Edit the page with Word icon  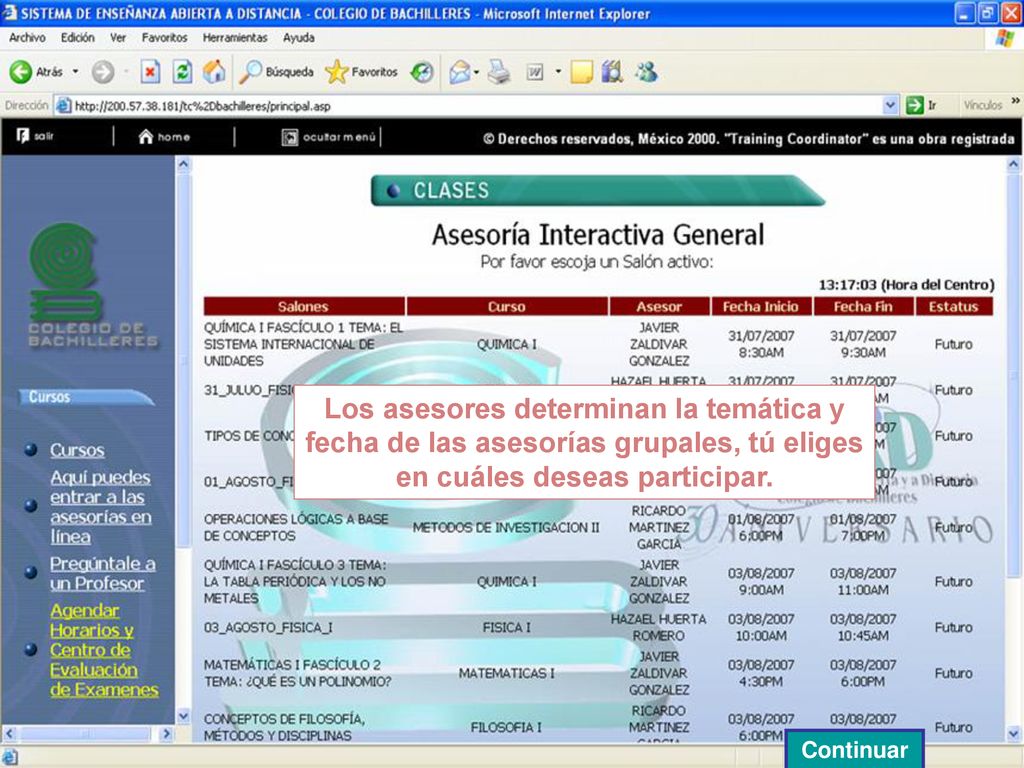(535, 72)
